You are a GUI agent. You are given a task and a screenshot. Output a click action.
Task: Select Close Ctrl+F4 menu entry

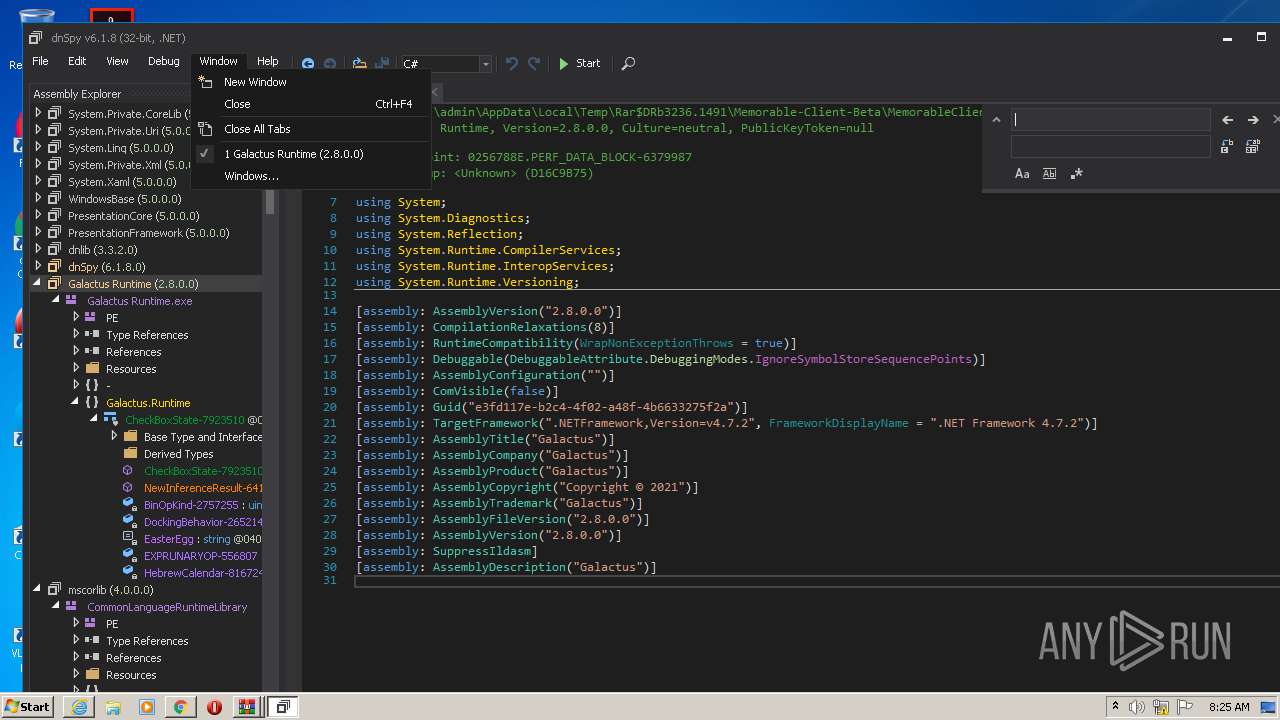click(310, 104)
